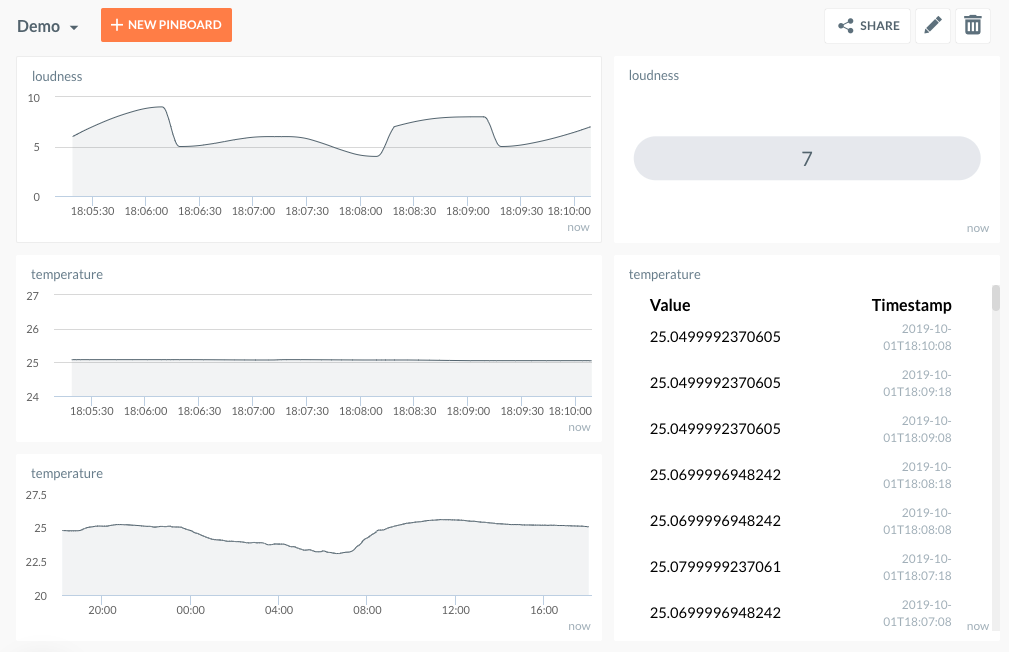
Task: Select the row with value 25.0799999237061
Action: pos(715,567)
